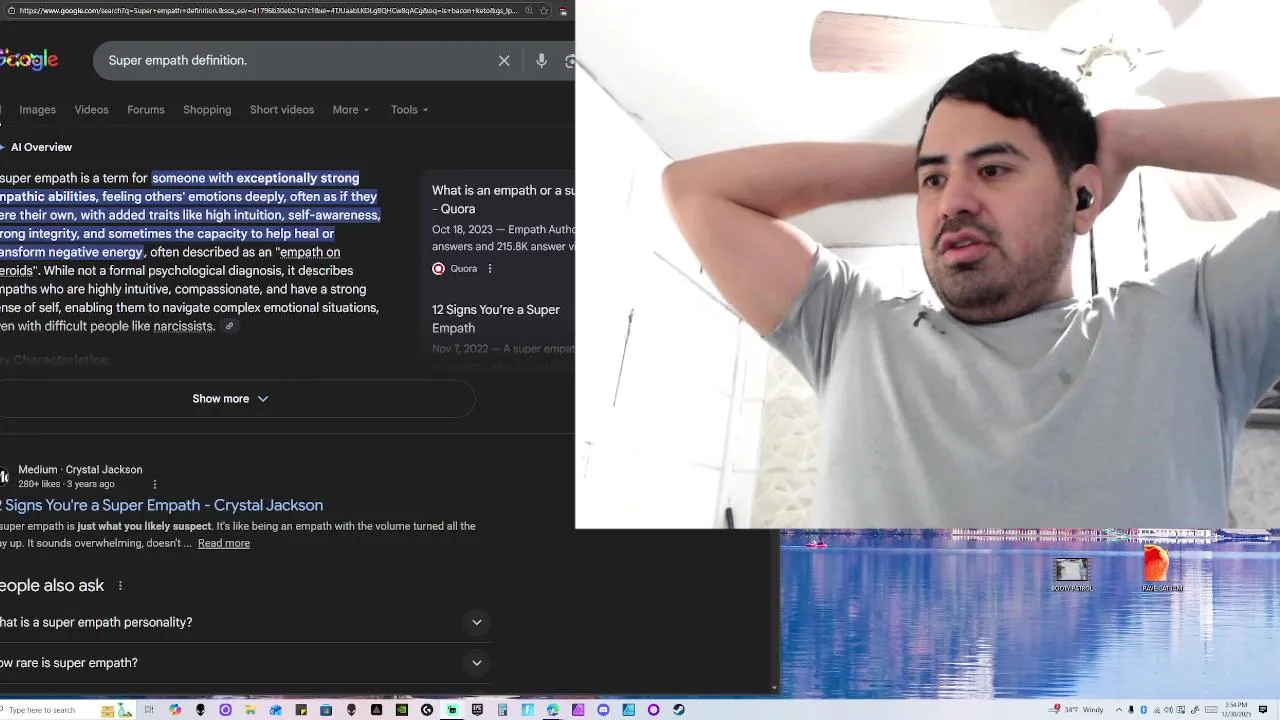The height and width of the screenshot is (720, 1280).
Task: Clear the search box with the X icon
Action: point(504,61)
